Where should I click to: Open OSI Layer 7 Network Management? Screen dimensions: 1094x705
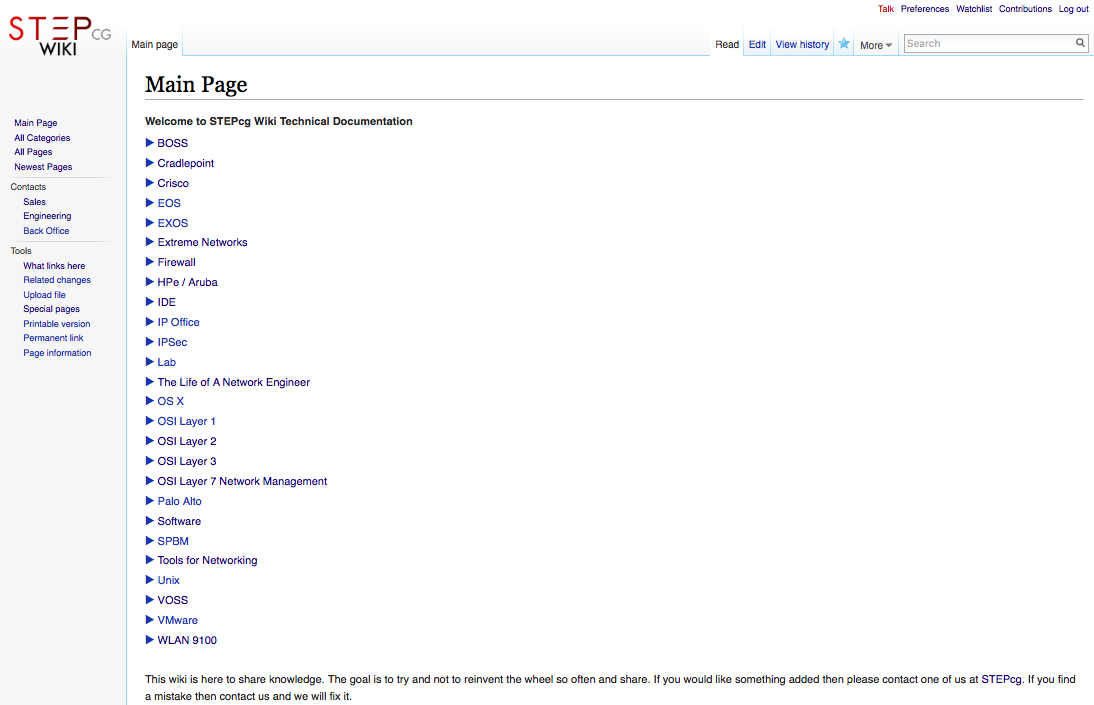click(x=242, y=481)
